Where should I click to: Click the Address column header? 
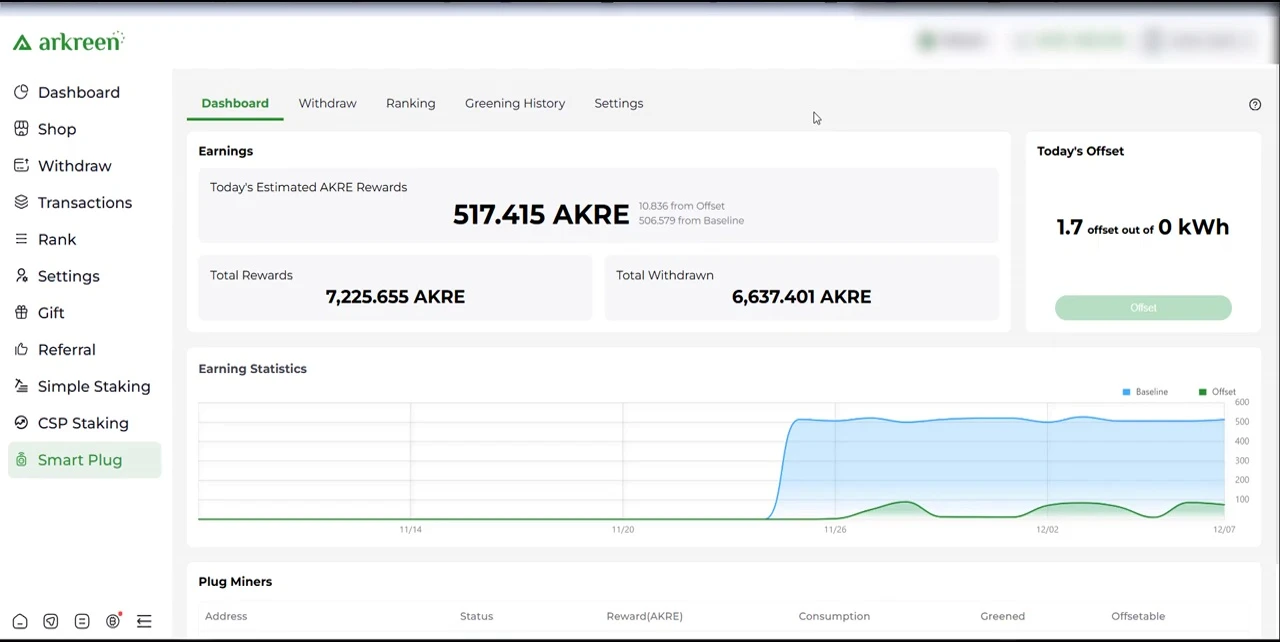(226, 616)
